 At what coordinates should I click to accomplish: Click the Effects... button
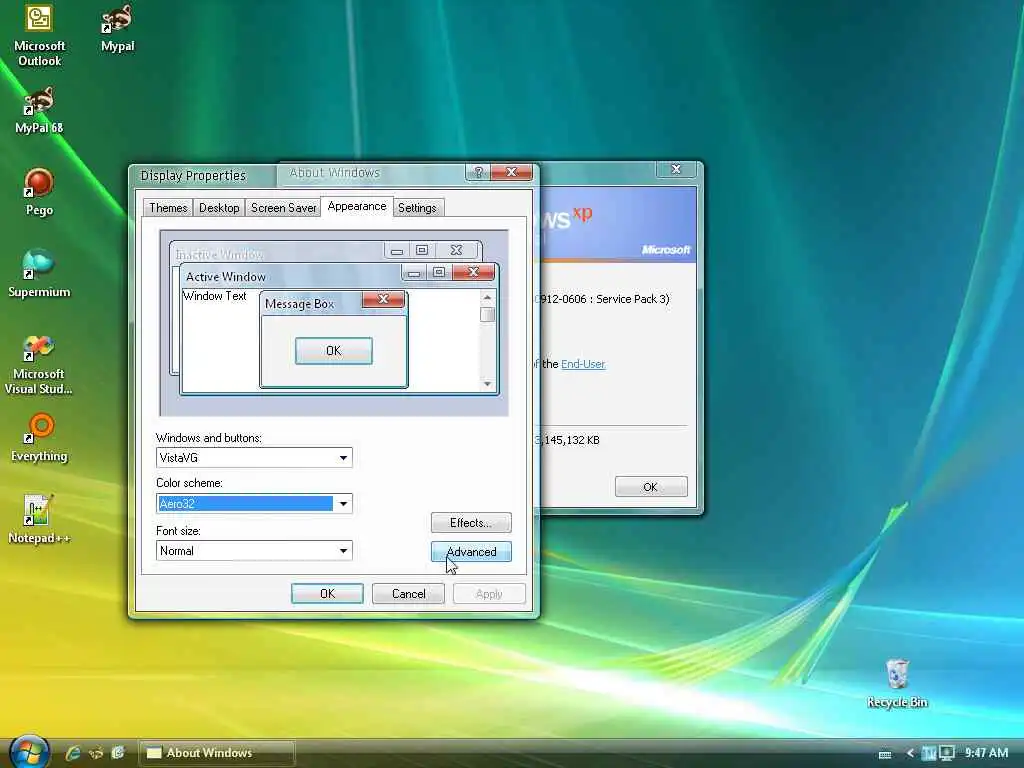(471, 522)
